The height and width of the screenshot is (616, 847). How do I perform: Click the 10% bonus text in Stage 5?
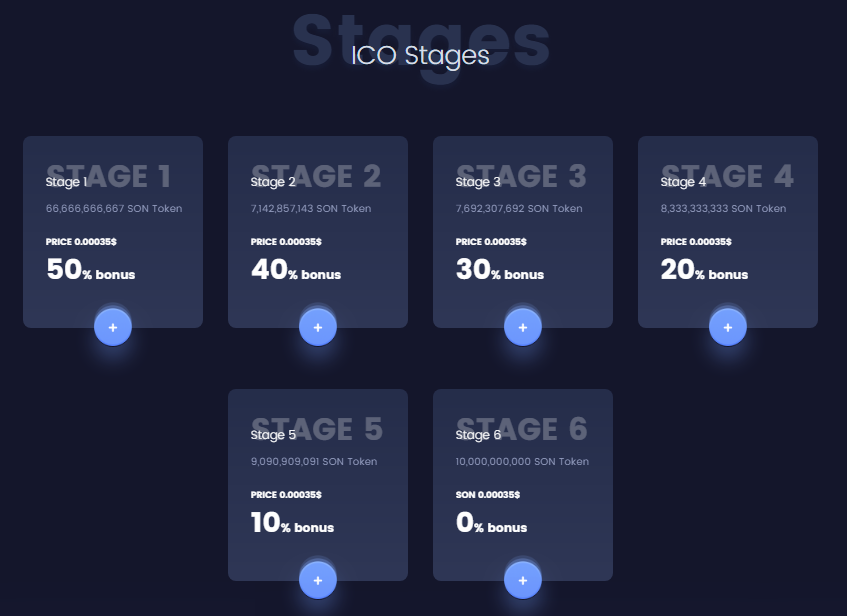click(x=292, y=524)
